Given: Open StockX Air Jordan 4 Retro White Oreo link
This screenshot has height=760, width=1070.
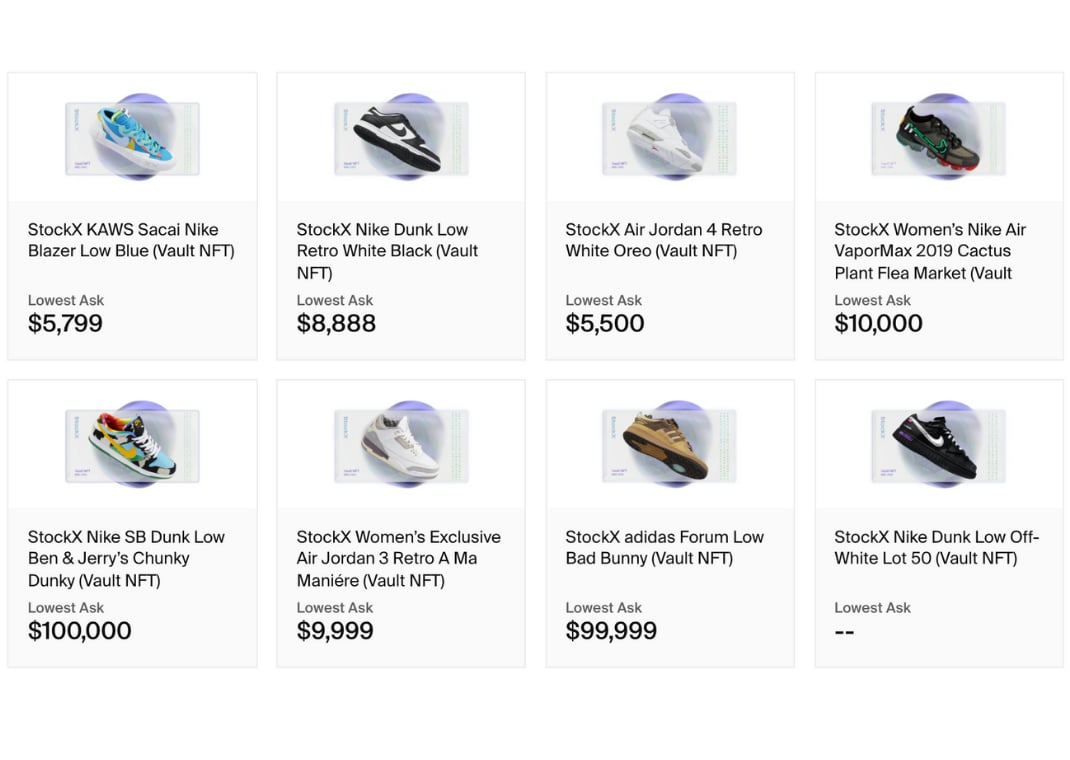Looking at the screenshot, I should (663, 240).
